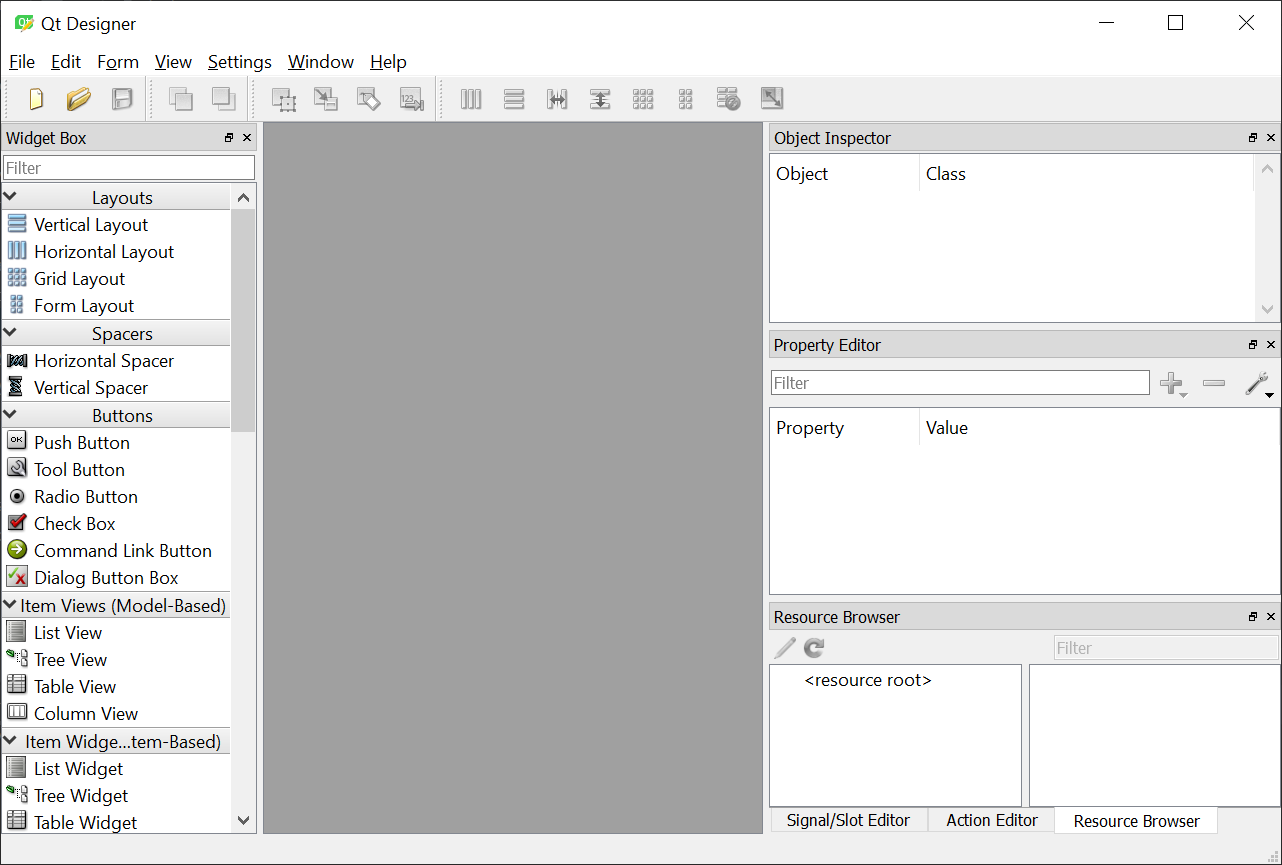
Task: Close the Widget Box panel
Action: point(247,138)
